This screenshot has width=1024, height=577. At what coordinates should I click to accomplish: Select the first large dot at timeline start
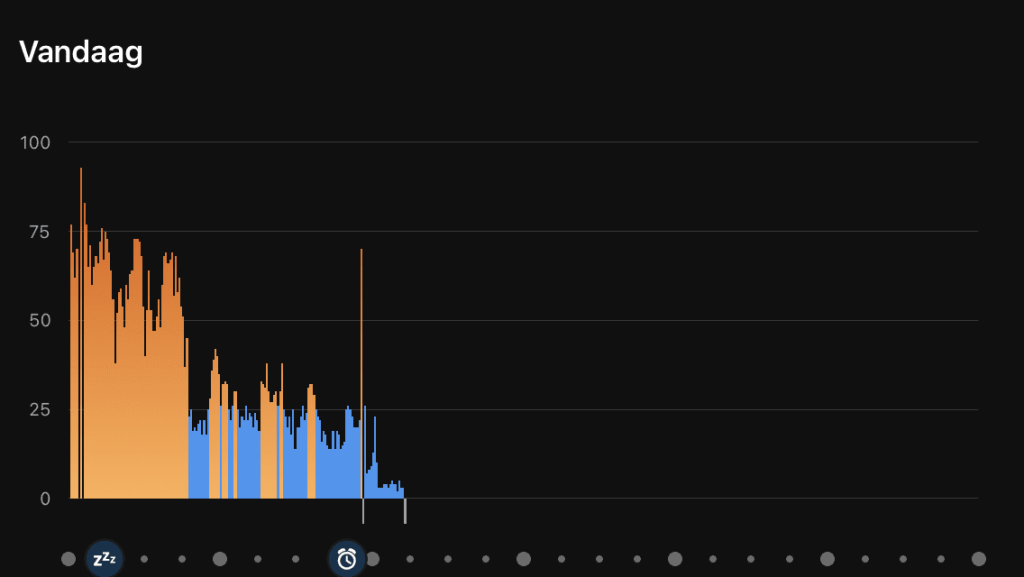coord(68,559)
